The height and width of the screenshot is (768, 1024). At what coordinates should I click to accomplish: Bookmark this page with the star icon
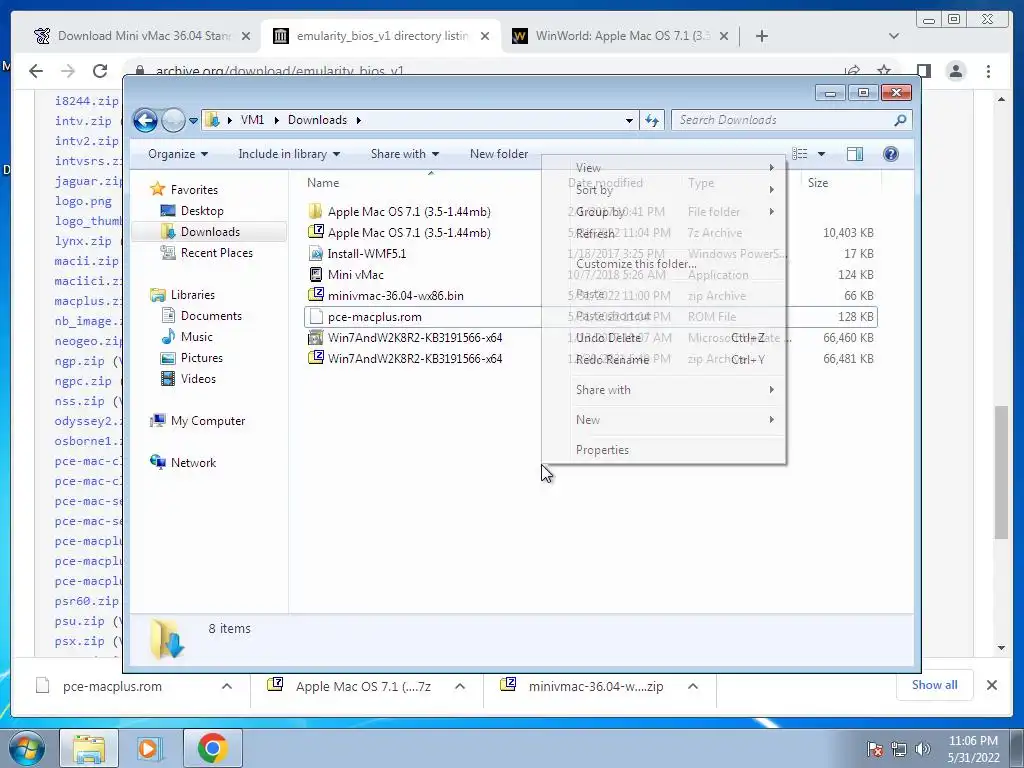[884, 70]
